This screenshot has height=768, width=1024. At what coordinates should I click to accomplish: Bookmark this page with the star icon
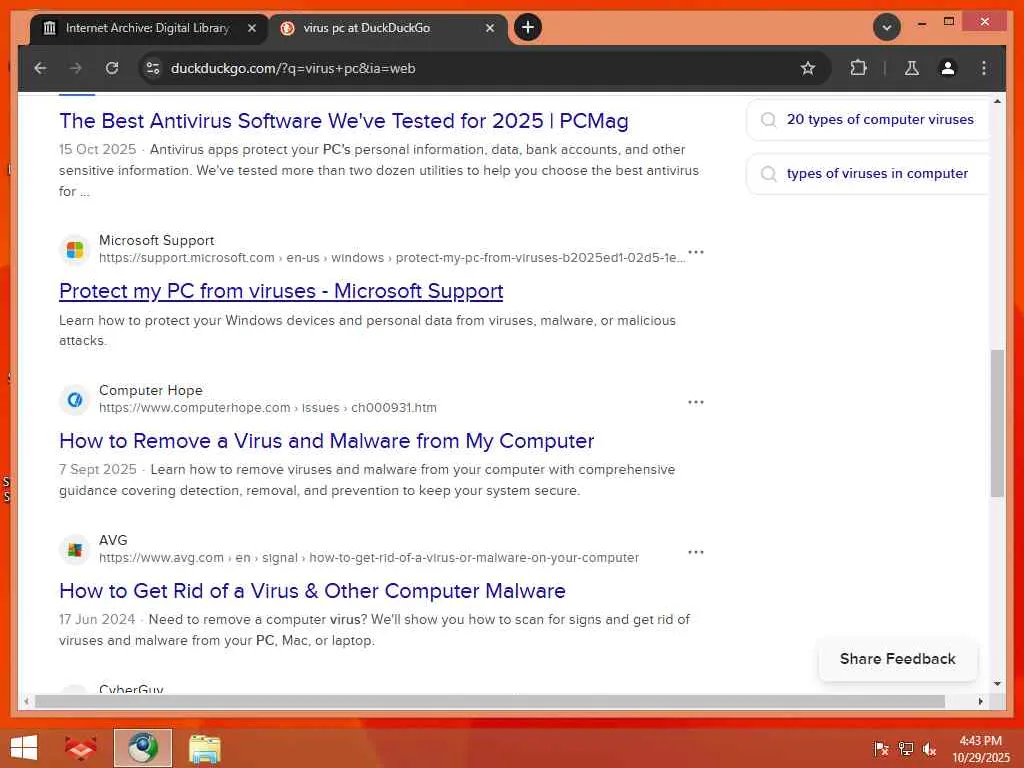[808, 68]
